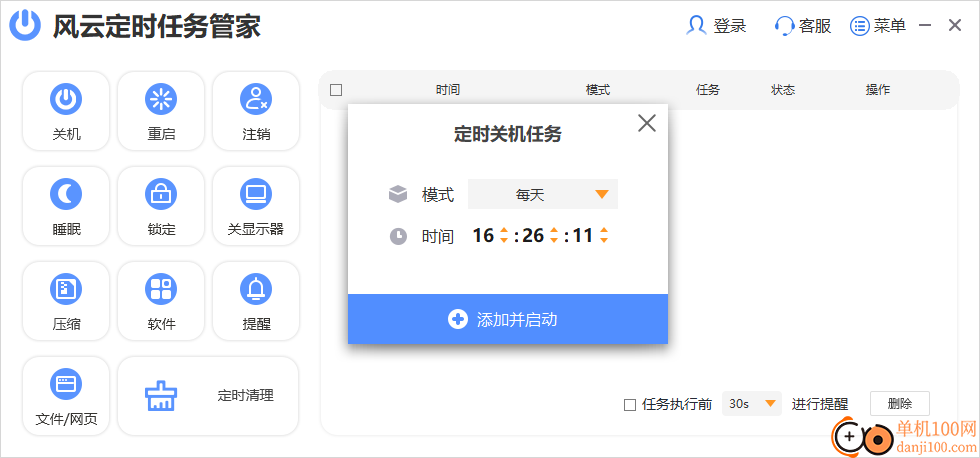The height and width of the screenshot is (458, 980).
Task: Open the 重启 restart task
Action: pyautogui.click(x=161, y=111)
